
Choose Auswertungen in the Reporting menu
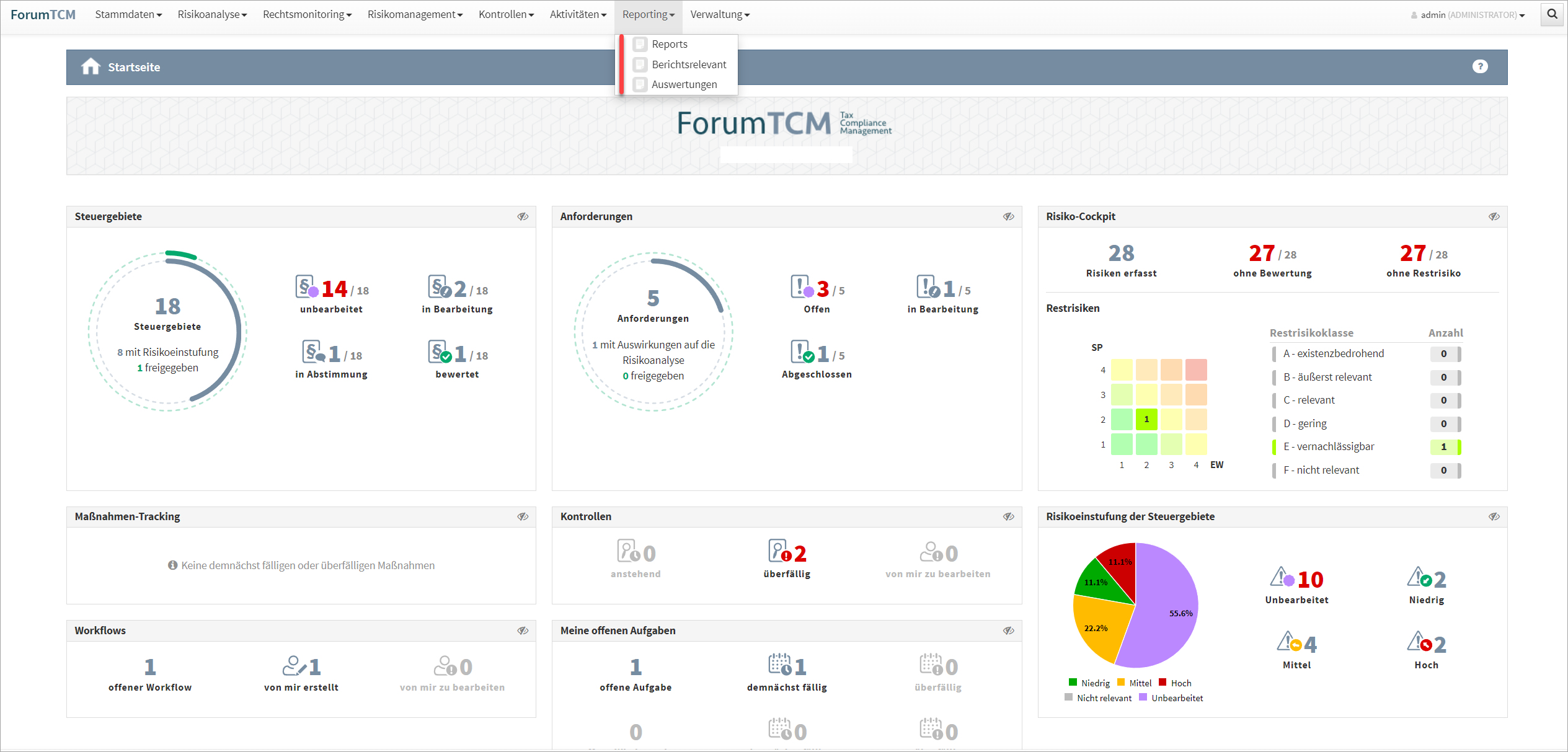coord(683,84)
